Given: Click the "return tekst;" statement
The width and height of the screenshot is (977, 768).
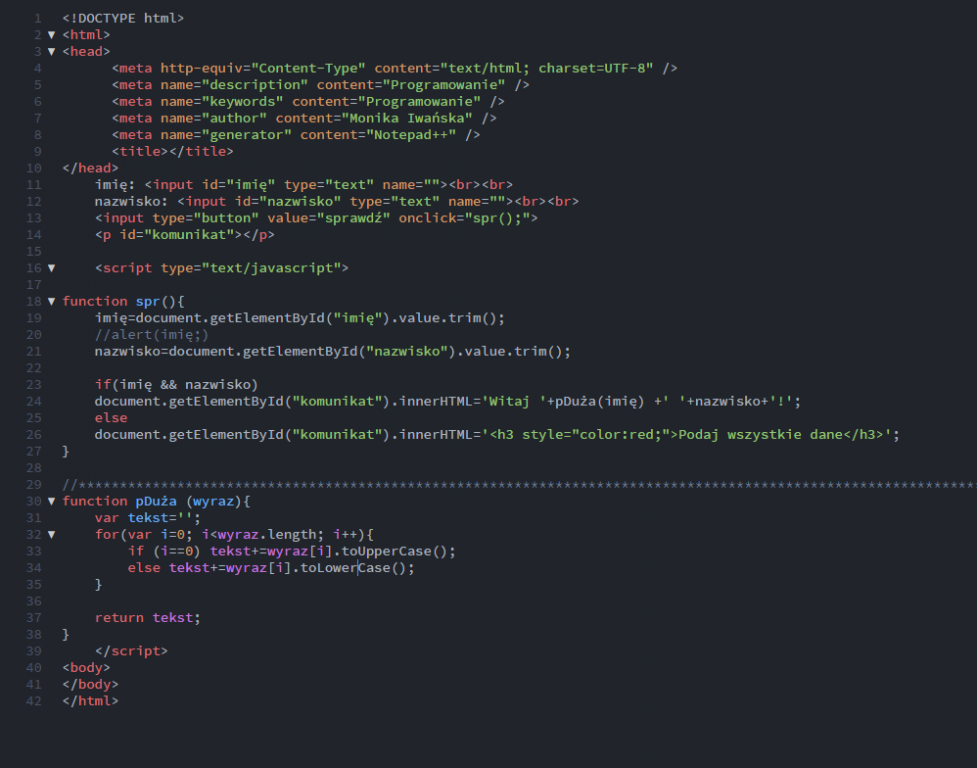Looking at the screenshot, I should 148,618.
